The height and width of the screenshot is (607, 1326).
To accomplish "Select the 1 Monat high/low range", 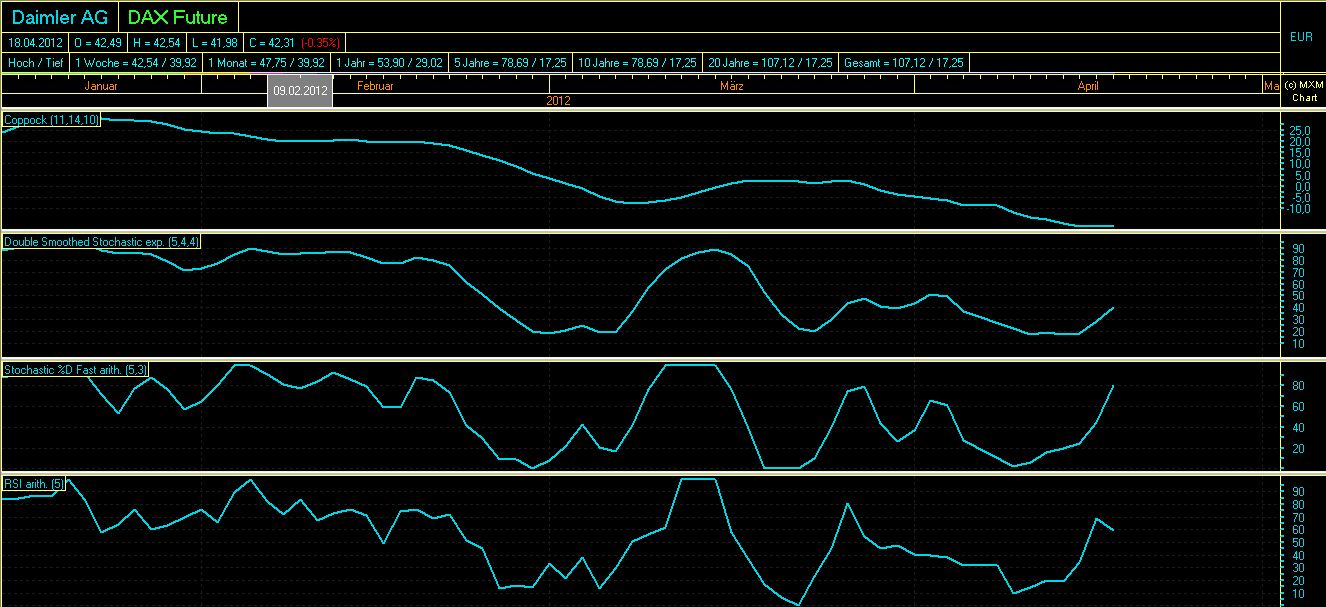I will point(267,62).
